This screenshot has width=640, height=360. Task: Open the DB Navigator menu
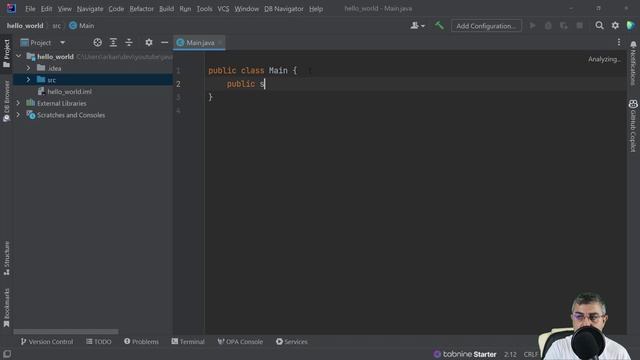point(283,9)
